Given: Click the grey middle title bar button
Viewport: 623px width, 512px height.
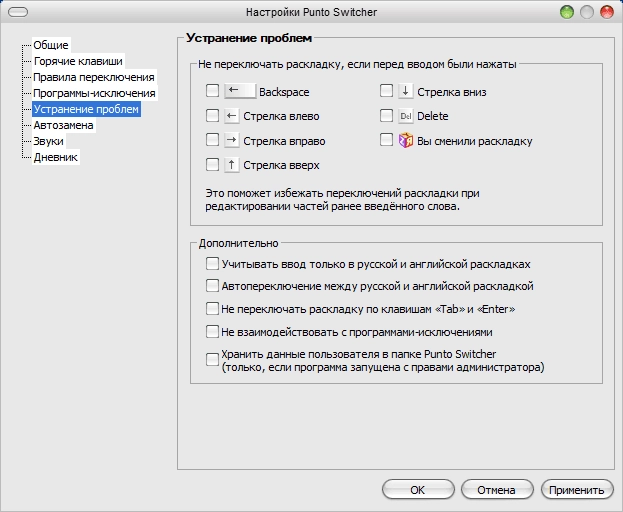Looking at the screenshot, I should tap(587, 12).
